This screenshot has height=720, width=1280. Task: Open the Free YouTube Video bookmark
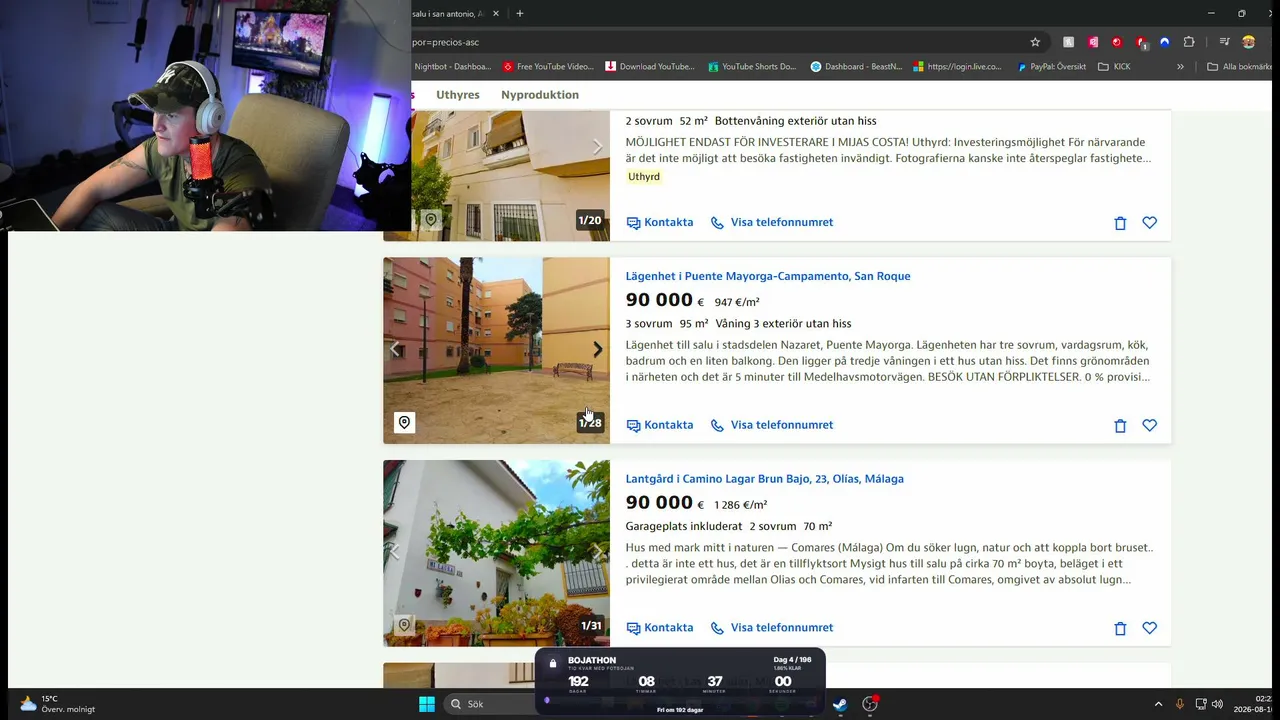[548, 67]
